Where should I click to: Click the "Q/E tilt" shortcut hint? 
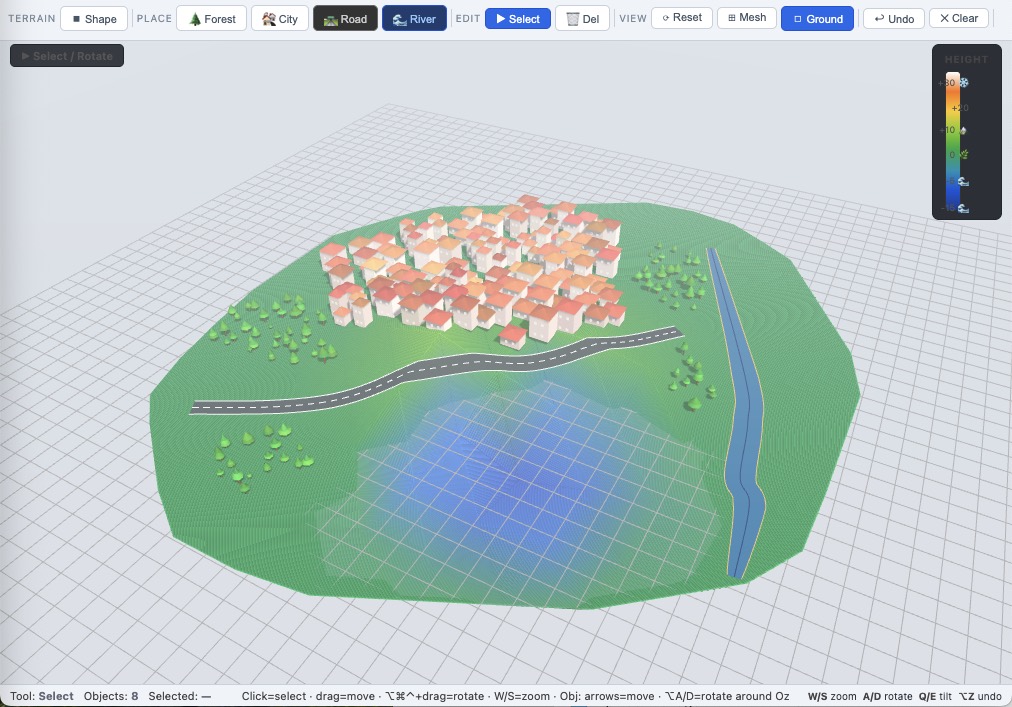pyautogui.click(x=935, y=696)
